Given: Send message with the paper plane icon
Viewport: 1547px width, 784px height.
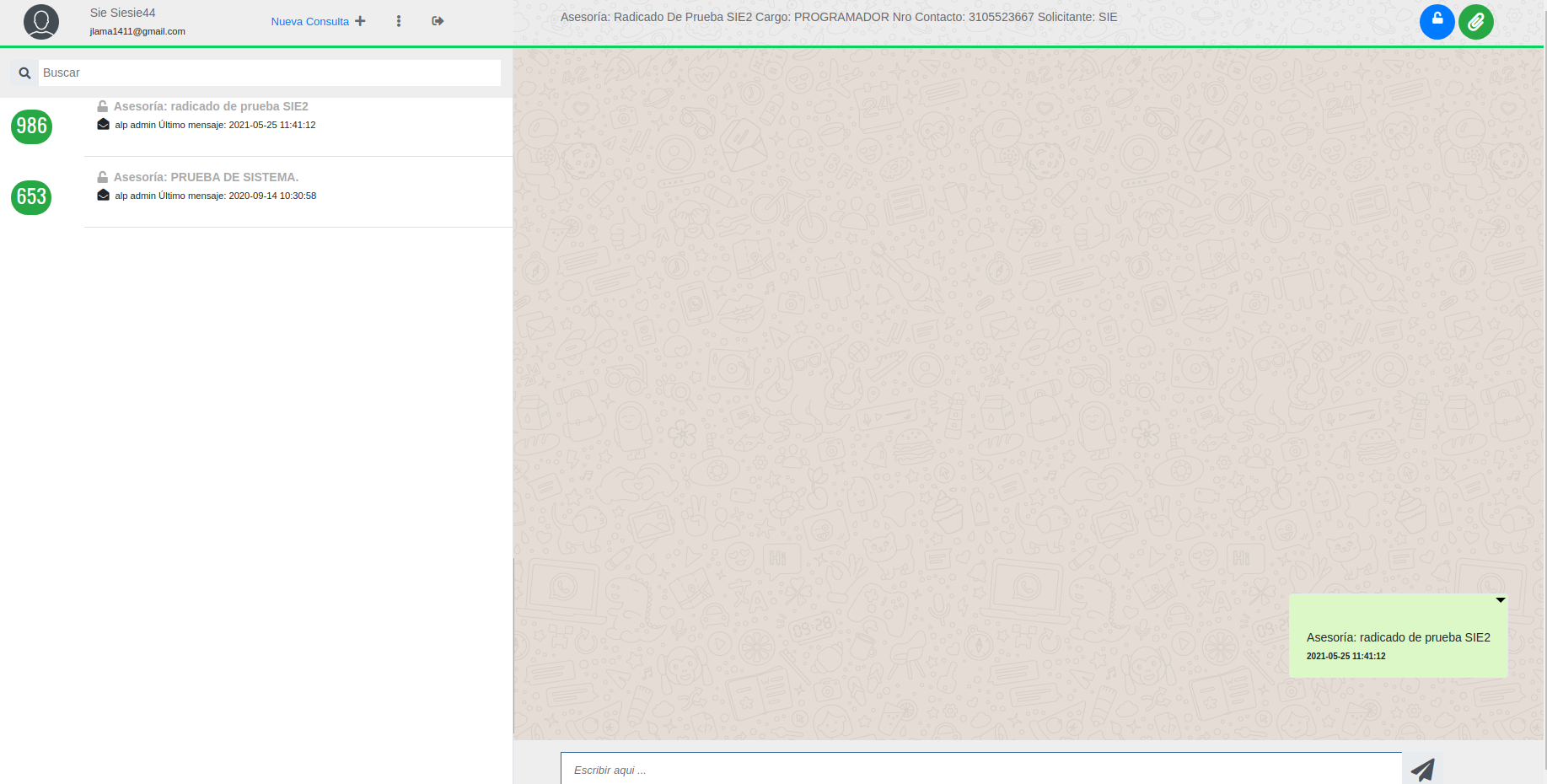Looking at the screenshot, I should 1423,770.
